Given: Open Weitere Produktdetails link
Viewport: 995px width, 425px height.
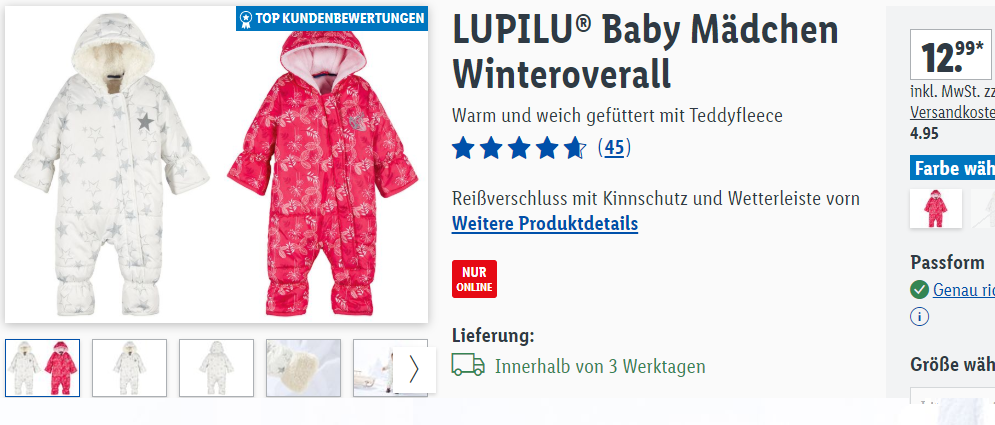Looking at the screenshot, I should [544, 223].
